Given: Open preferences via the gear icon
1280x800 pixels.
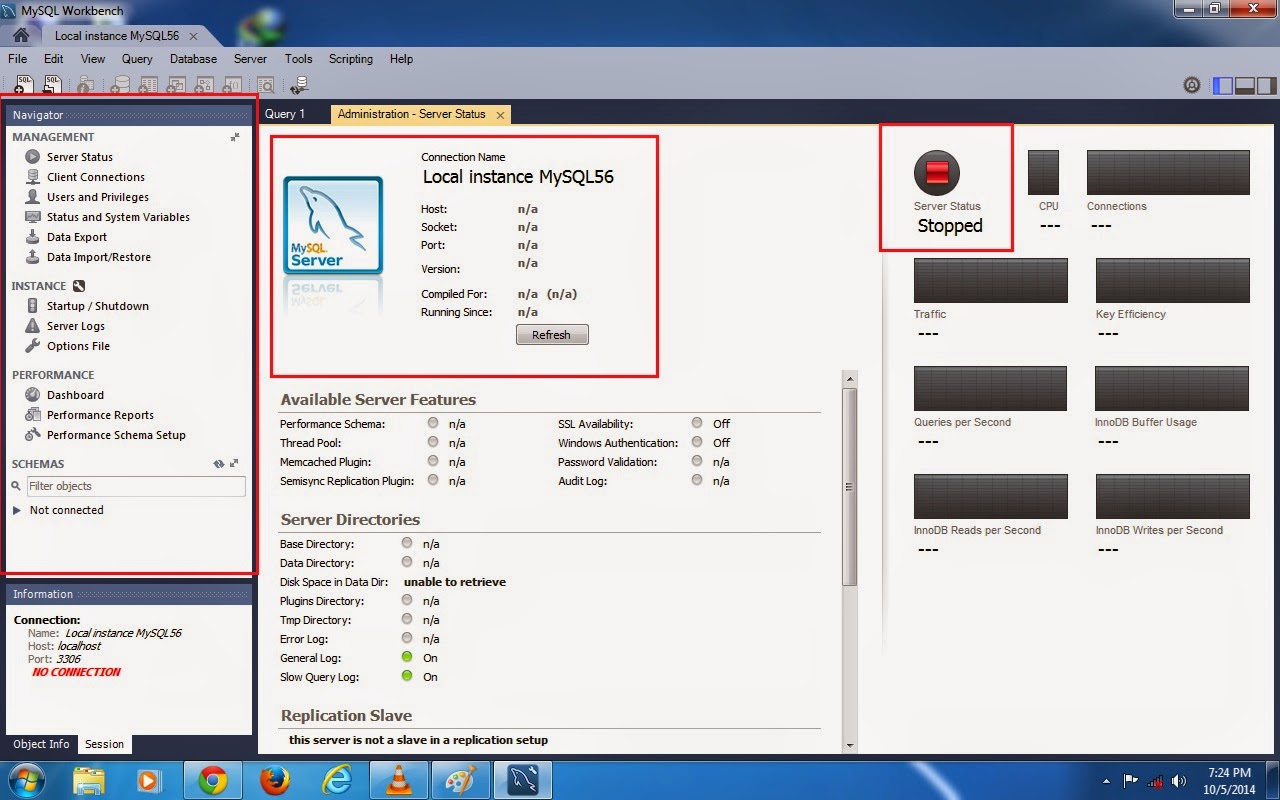Looking at the screenshot, I should tap(1191, 86).
